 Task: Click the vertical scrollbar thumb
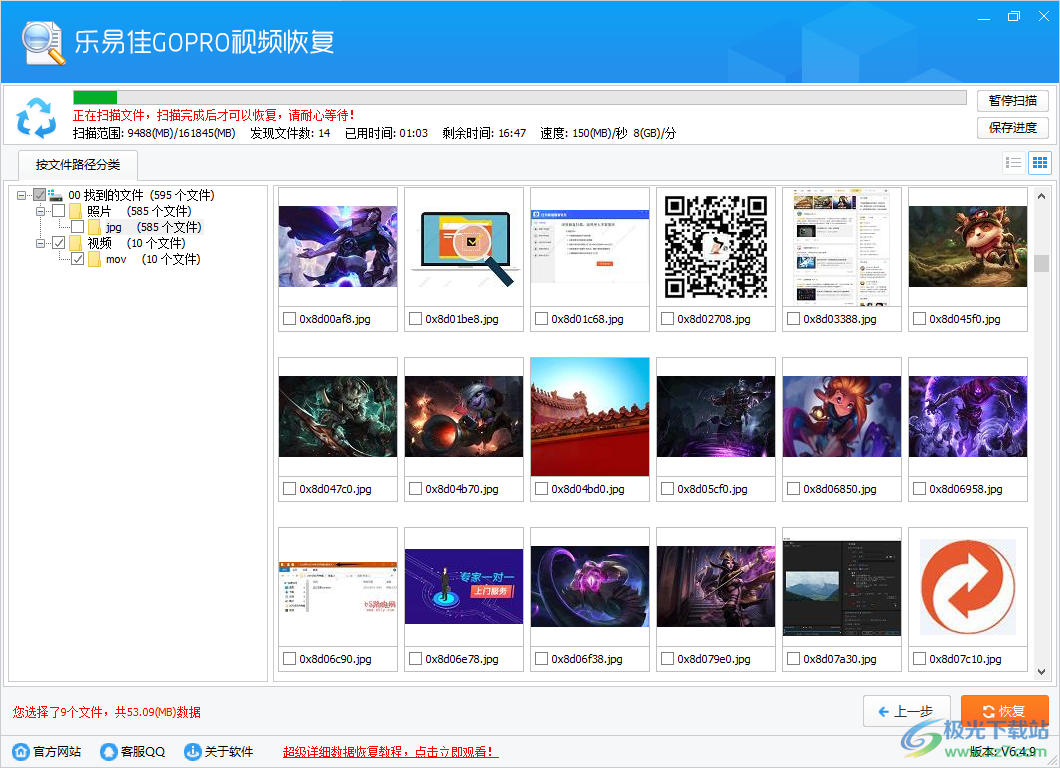tap(1041, 263)
